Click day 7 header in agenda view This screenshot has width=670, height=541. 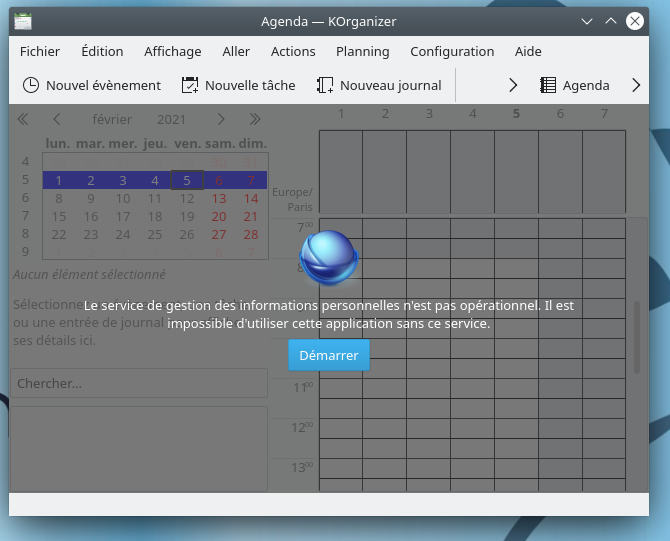click(604, 114)
